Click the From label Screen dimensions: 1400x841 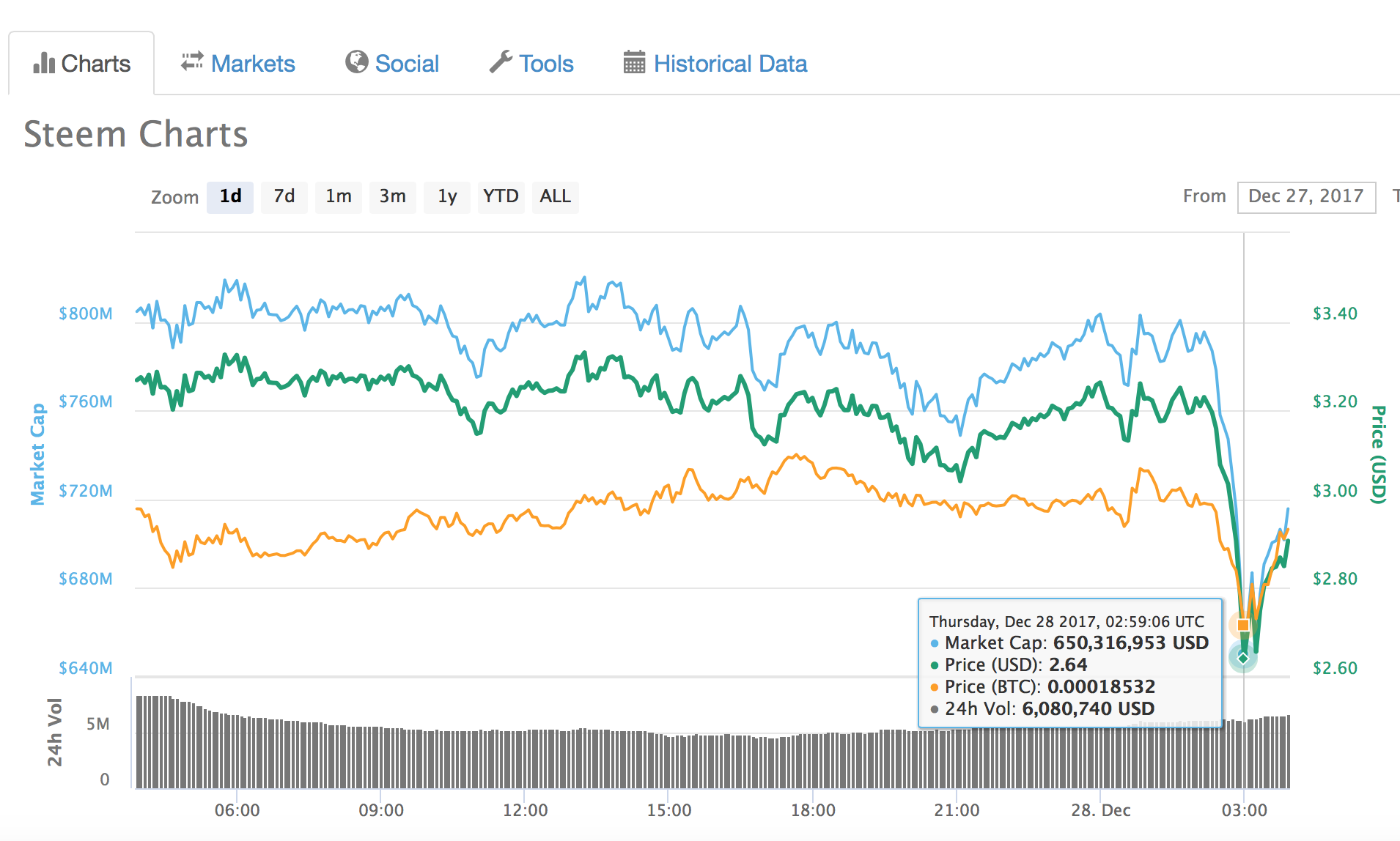tap(1204, 196)
